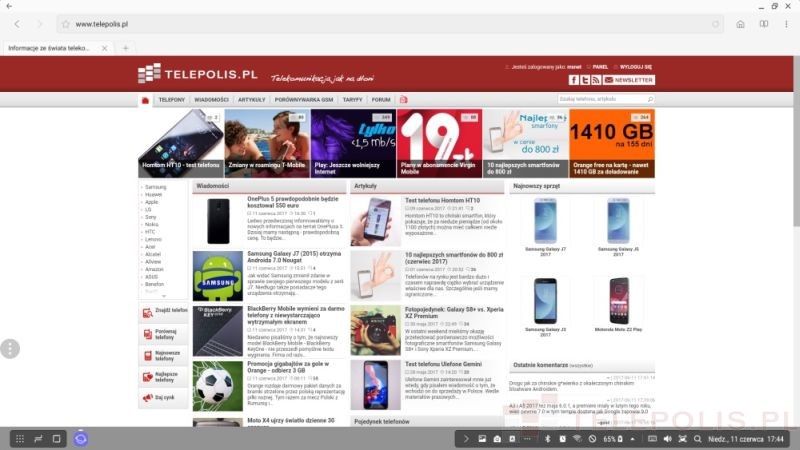Image resolution: width=800 pixels, height=450 pixels.
Task: Click the recents icon in the taskbar
Action: tap(38, 439)
